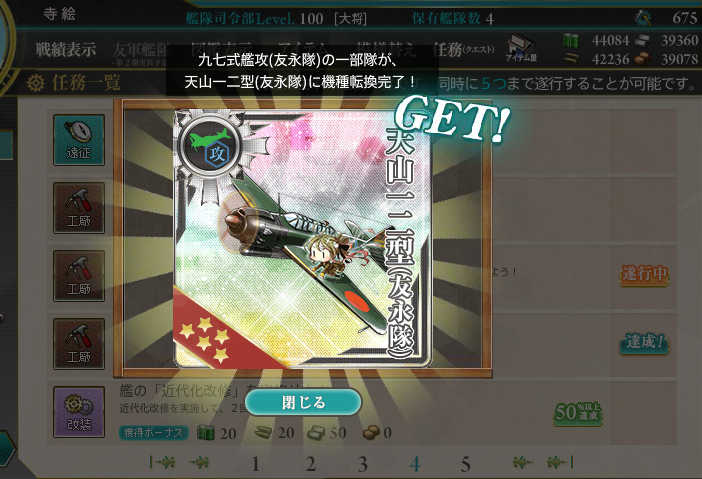This screenshot has height=479, width=702.
Task: Go to quest page 5
Action: click(466, 464)
